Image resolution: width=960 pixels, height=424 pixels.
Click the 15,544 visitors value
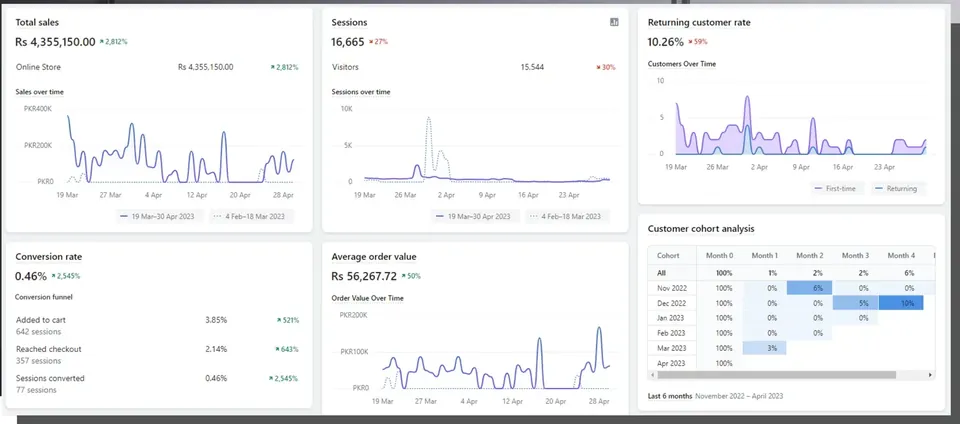(532, 67)
